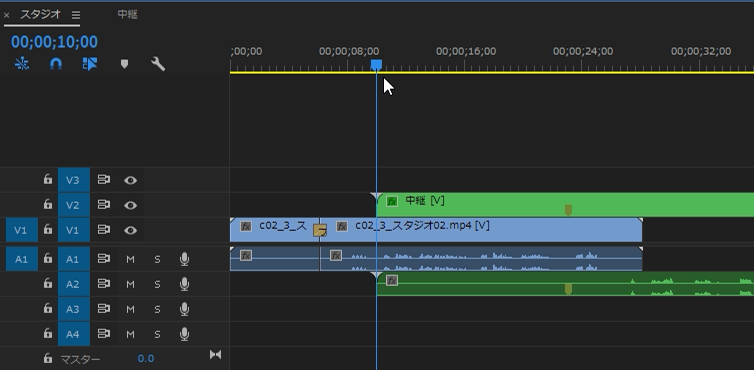The width and height of the screenshot is (754, 370).
Task: Hide track V1 output with eye
Action: (130, 230)
